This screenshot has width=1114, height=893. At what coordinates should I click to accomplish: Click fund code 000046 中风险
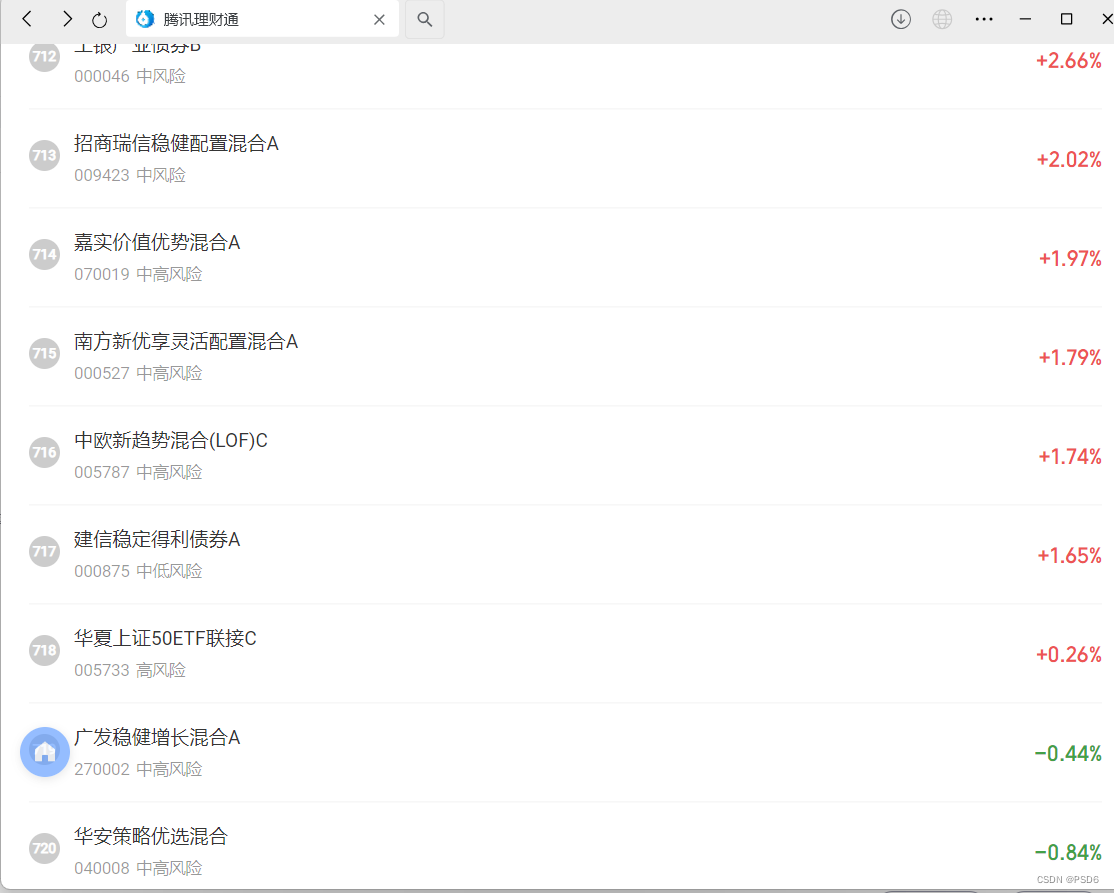click(x=130, y=76)
